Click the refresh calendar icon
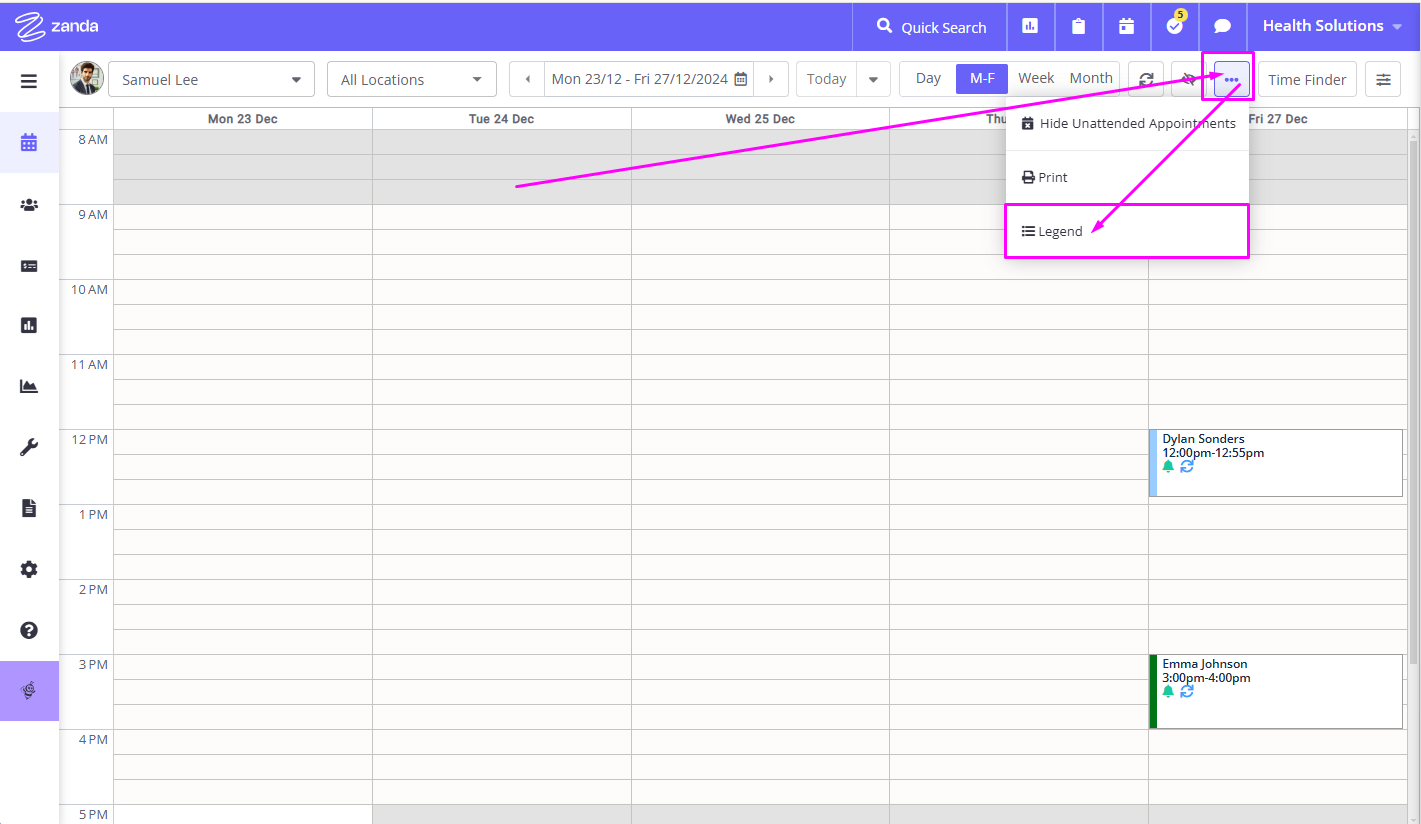Image resolution: width=1421 pixels, height=824 pixels. (x=1146, y=79)
